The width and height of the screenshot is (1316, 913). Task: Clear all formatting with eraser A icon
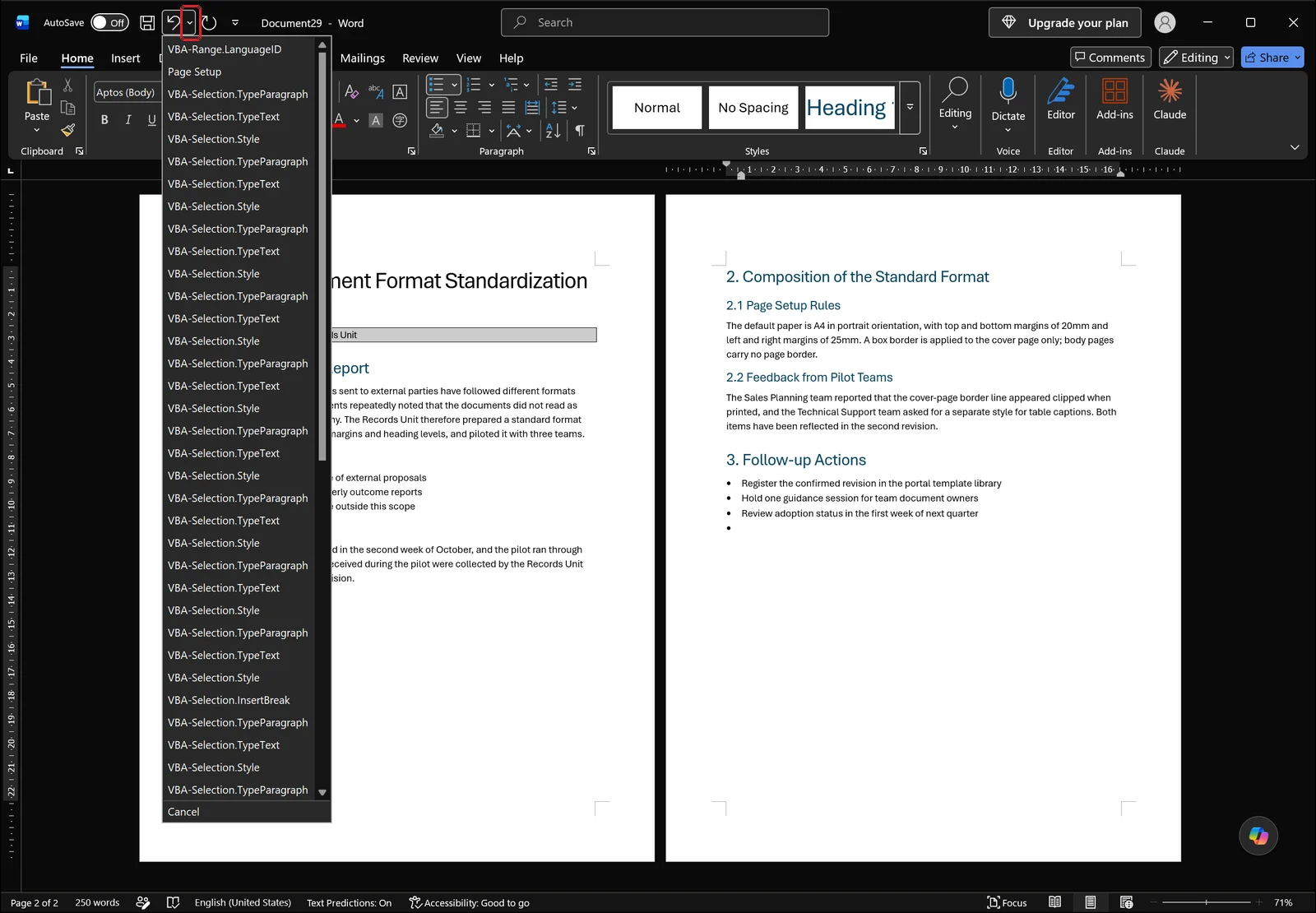tap(352, 92)
